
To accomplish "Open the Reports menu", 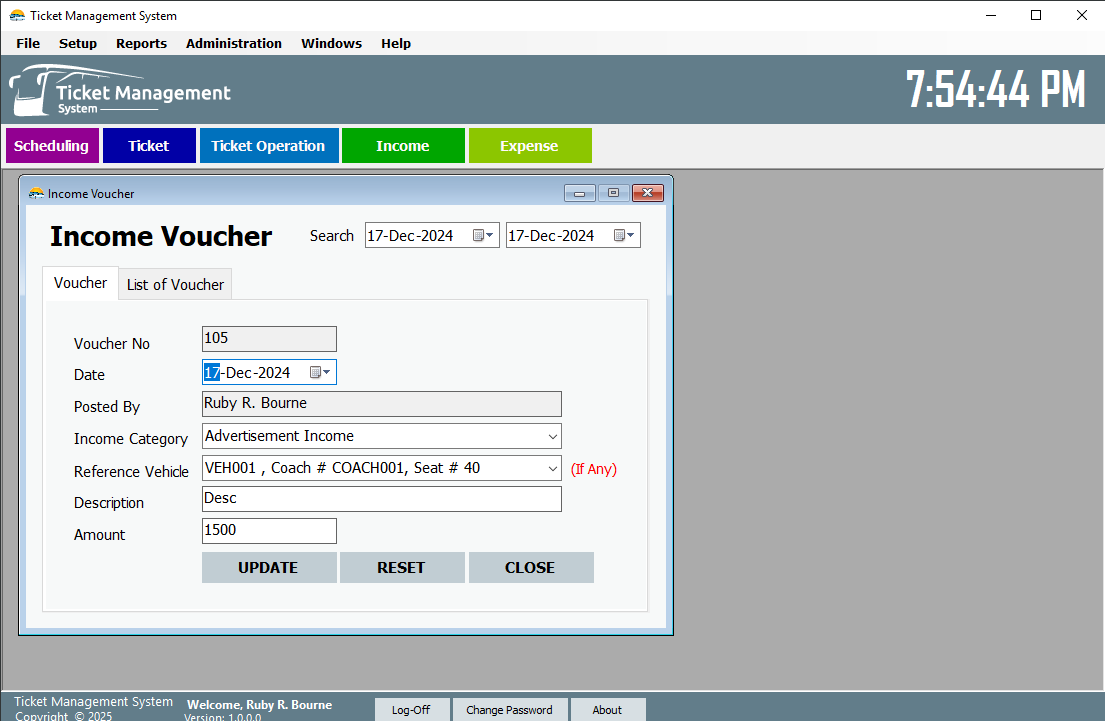I will point(141,43).
